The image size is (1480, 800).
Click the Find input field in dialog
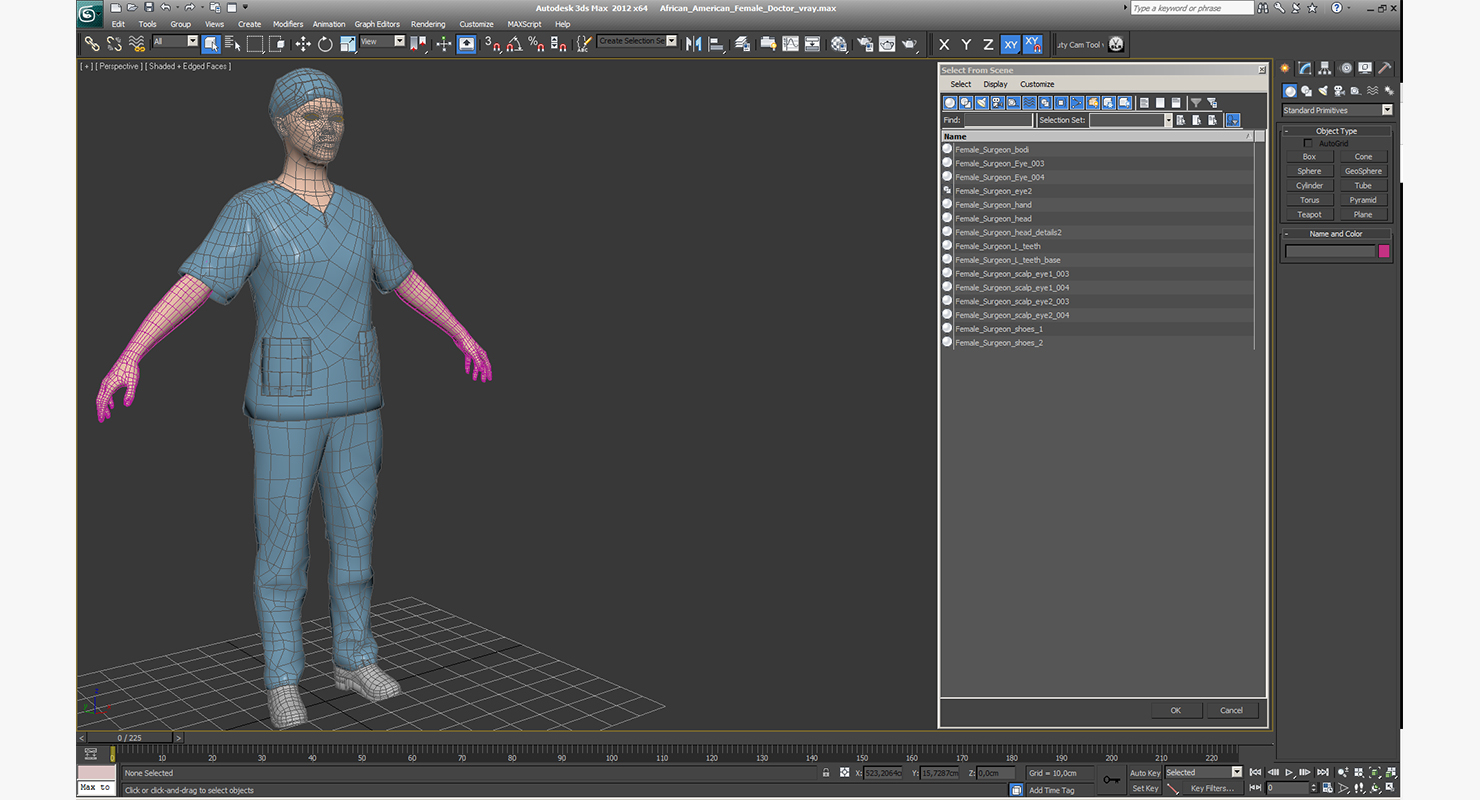tap(998, 120)
